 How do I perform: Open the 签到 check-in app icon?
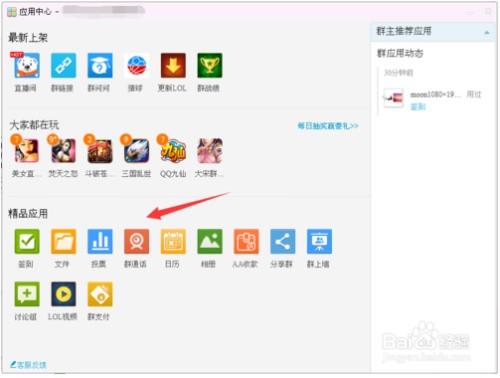pyautogui.click(x=27, y=241)
